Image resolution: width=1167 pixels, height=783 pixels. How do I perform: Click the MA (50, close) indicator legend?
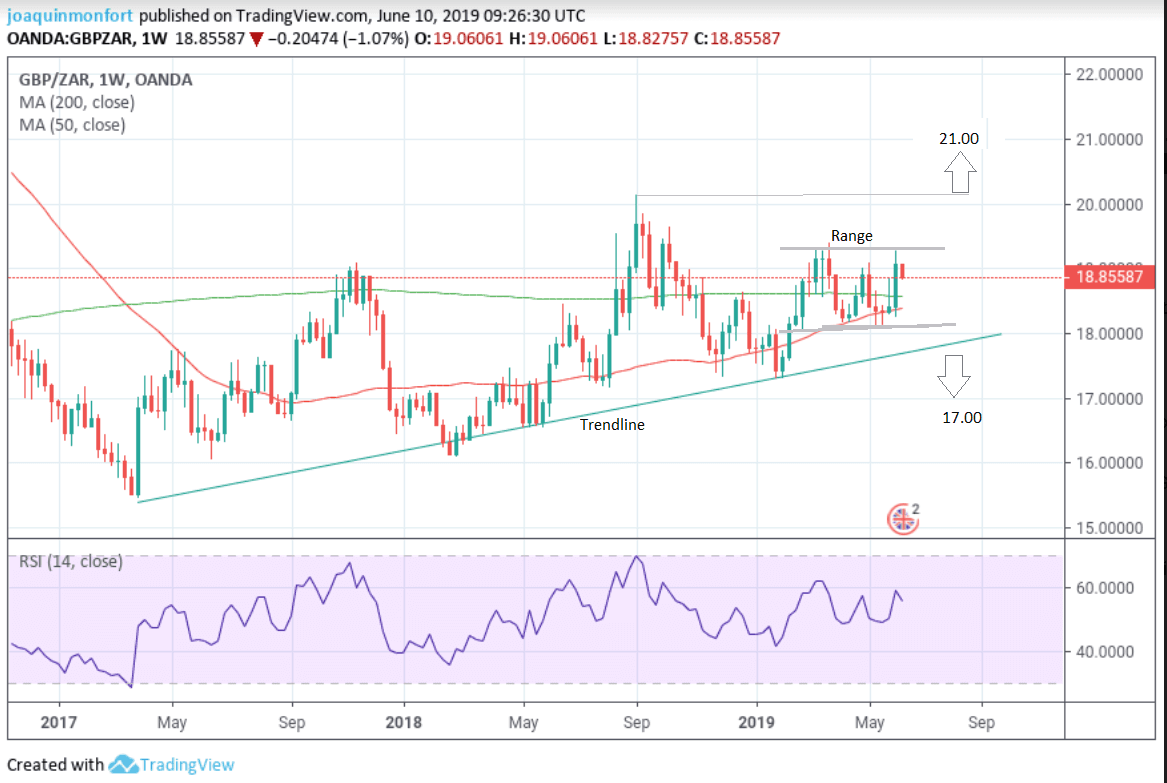(72, 125)
